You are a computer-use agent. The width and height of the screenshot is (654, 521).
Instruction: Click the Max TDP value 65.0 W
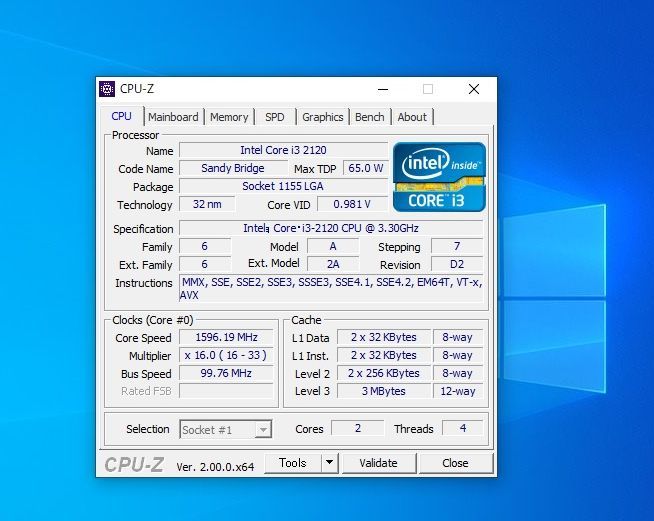click(x=365, y=168)
